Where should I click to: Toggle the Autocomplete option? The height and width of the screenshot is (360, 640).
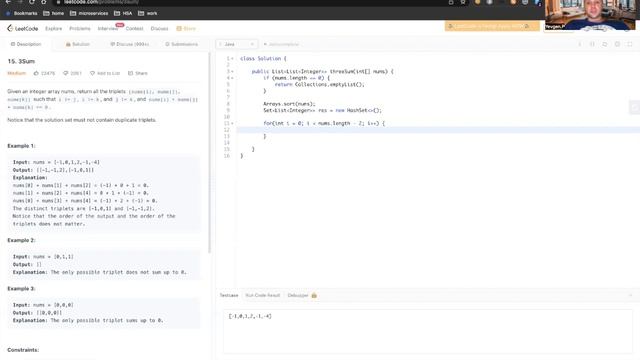[281, 44]
